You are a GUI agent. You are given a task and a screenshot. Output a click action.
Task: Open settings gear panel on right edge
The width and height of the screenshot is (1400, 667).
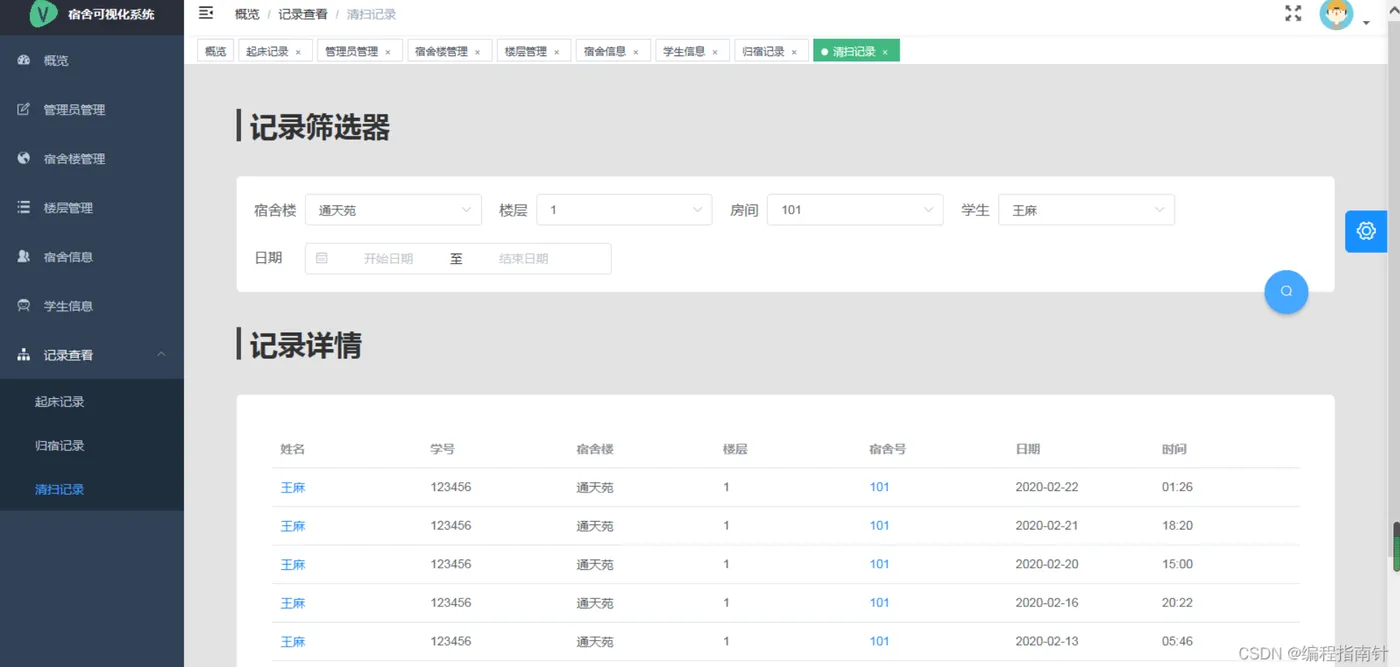tap(1366, 231)
